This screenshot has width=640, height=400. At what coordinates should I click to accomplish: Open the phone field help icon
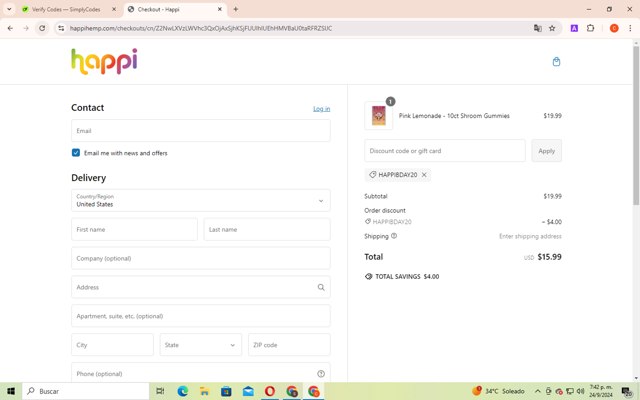click(x=321, y=373)
